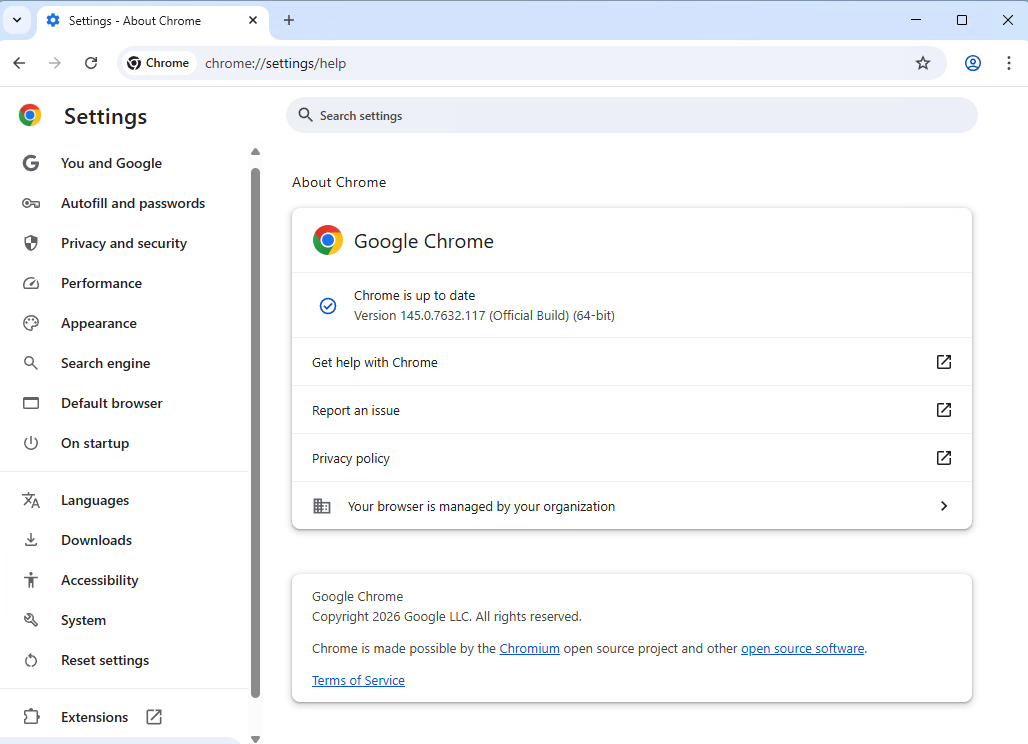
Task: Expand the tab search dropdown arrow
Action: tap(17, 20)
